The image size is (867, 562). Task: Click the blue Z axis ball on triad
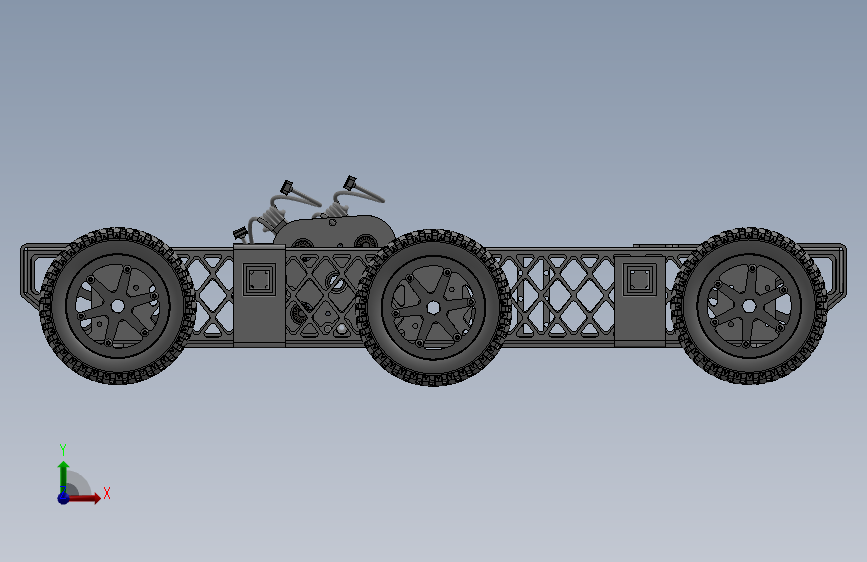coord(63,498)
